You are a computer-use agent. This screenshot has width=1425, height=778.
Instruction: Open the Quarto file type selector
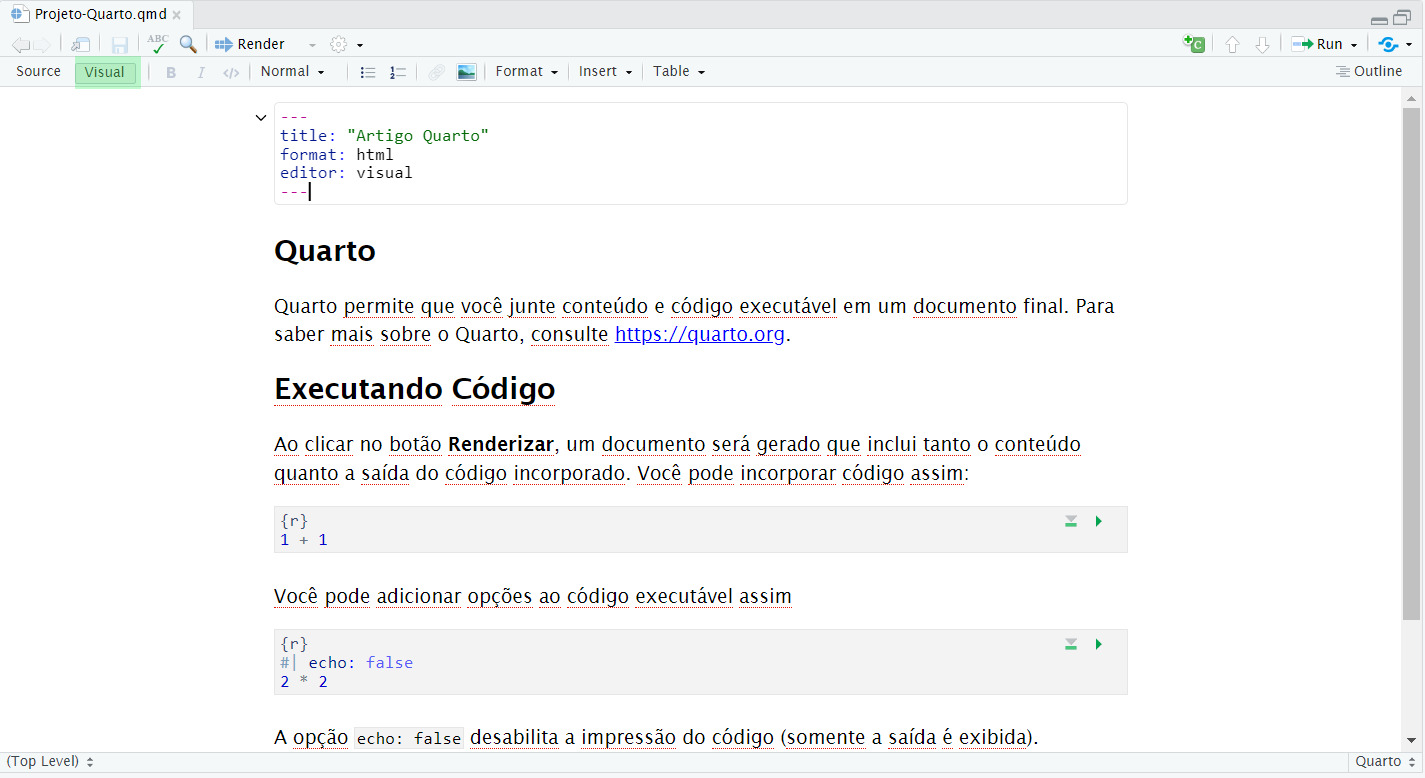[x=1385, y=762]
